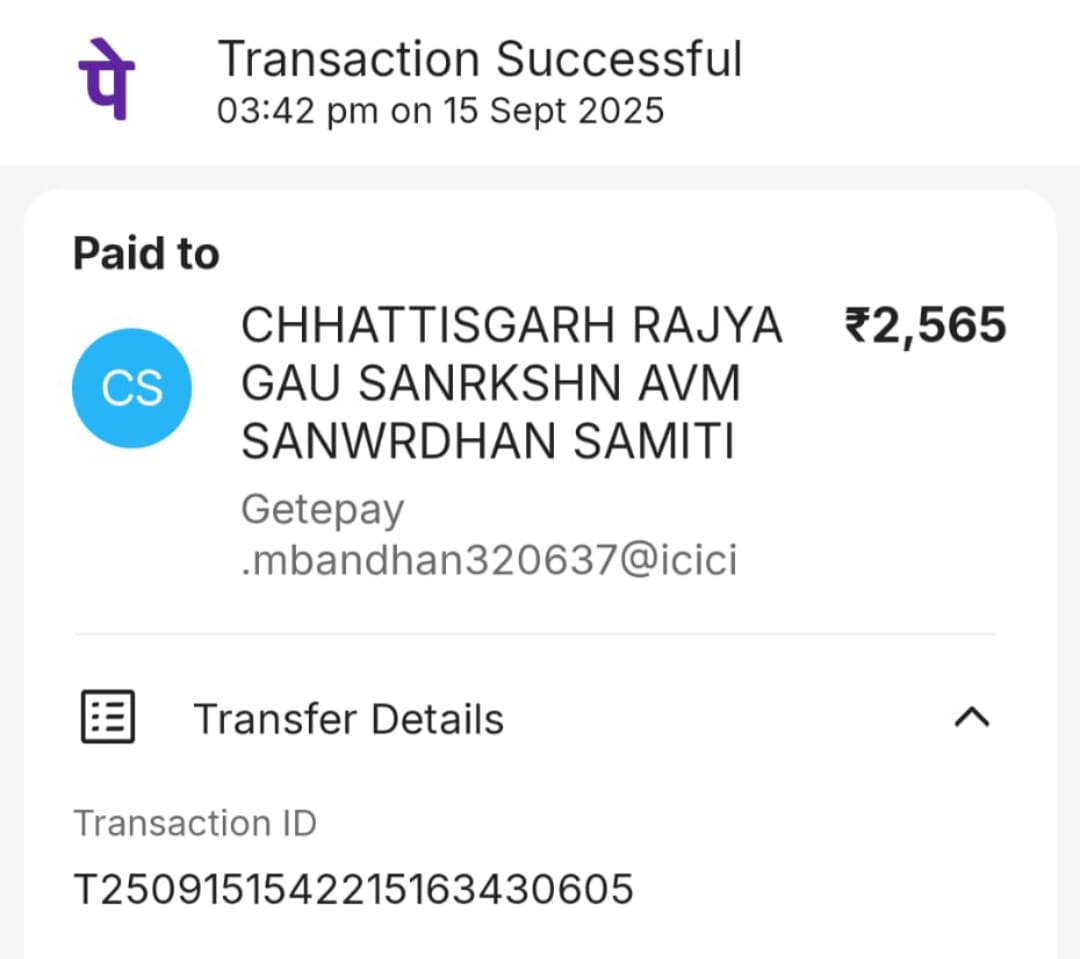Screen dimensions: 1080x959
Task: Tap the Paid to label
Action: click(x=146, y=254)
